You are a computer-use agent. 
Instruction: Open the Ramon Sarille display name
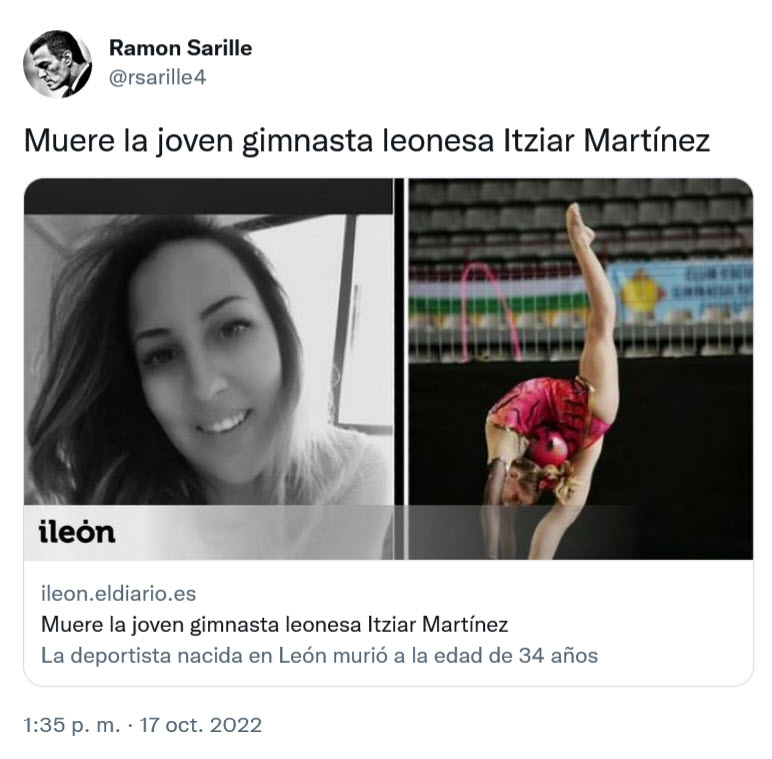point(180,48)
